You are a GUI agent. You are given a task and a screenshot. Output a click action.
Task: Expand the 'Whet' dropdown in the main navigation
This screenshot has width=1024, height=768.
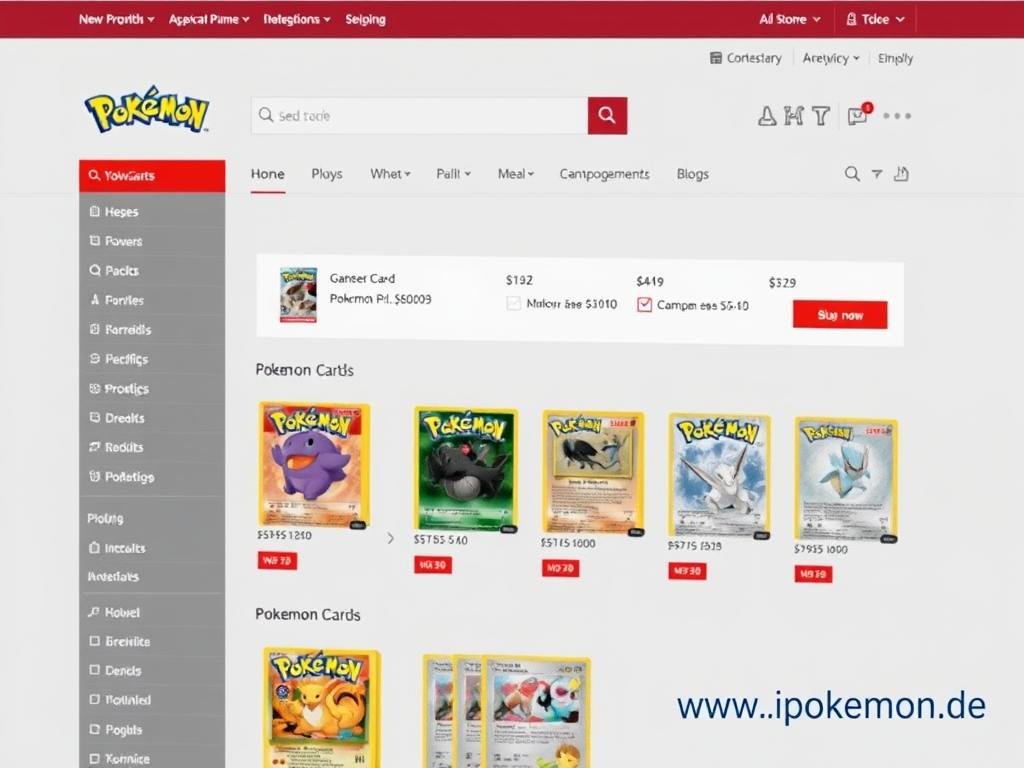(389, 174)
